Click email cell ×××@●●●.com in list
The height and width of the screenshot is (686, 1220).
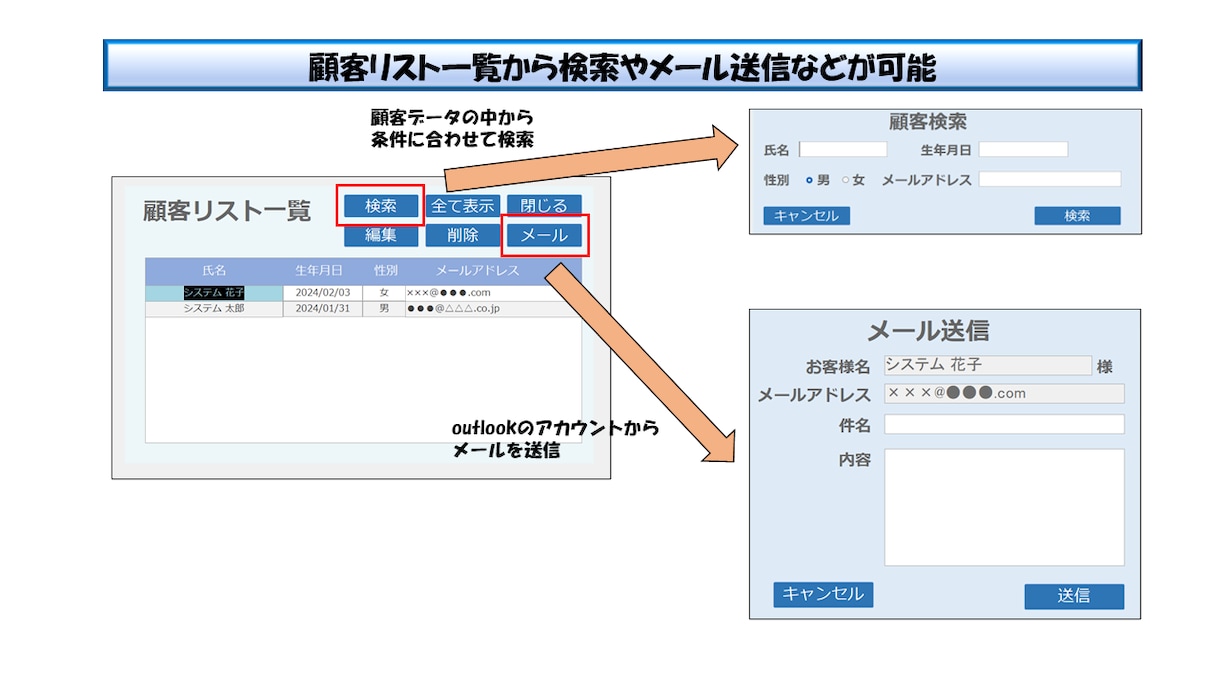(493, 293)
